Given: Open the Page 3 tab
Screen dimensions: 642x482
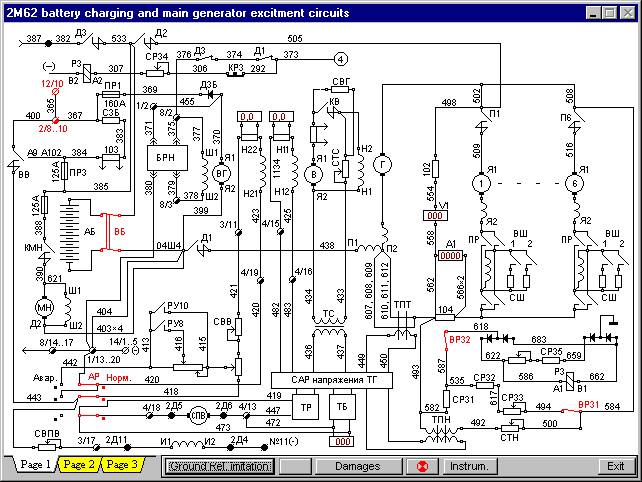Looking at the screenshot, I should [x=122, y=465].
